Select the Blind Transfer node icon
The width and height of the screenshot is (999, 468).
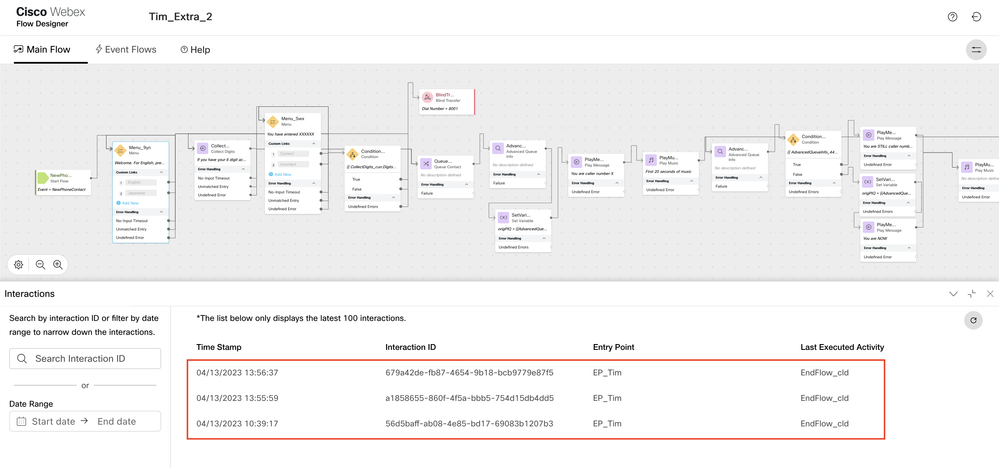427,97
